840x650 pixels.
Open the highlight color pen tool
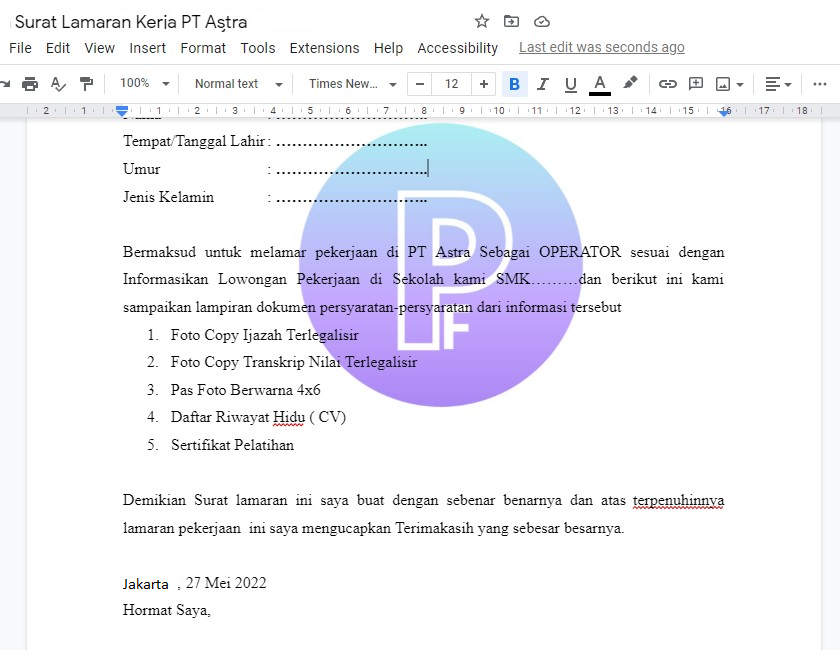point(630,83)
